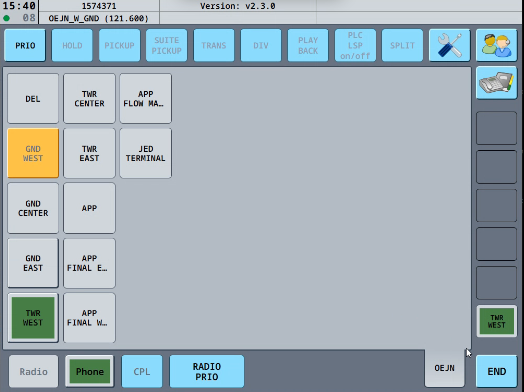
Task: Click the 1574371 identifier text
Action: 99,6
